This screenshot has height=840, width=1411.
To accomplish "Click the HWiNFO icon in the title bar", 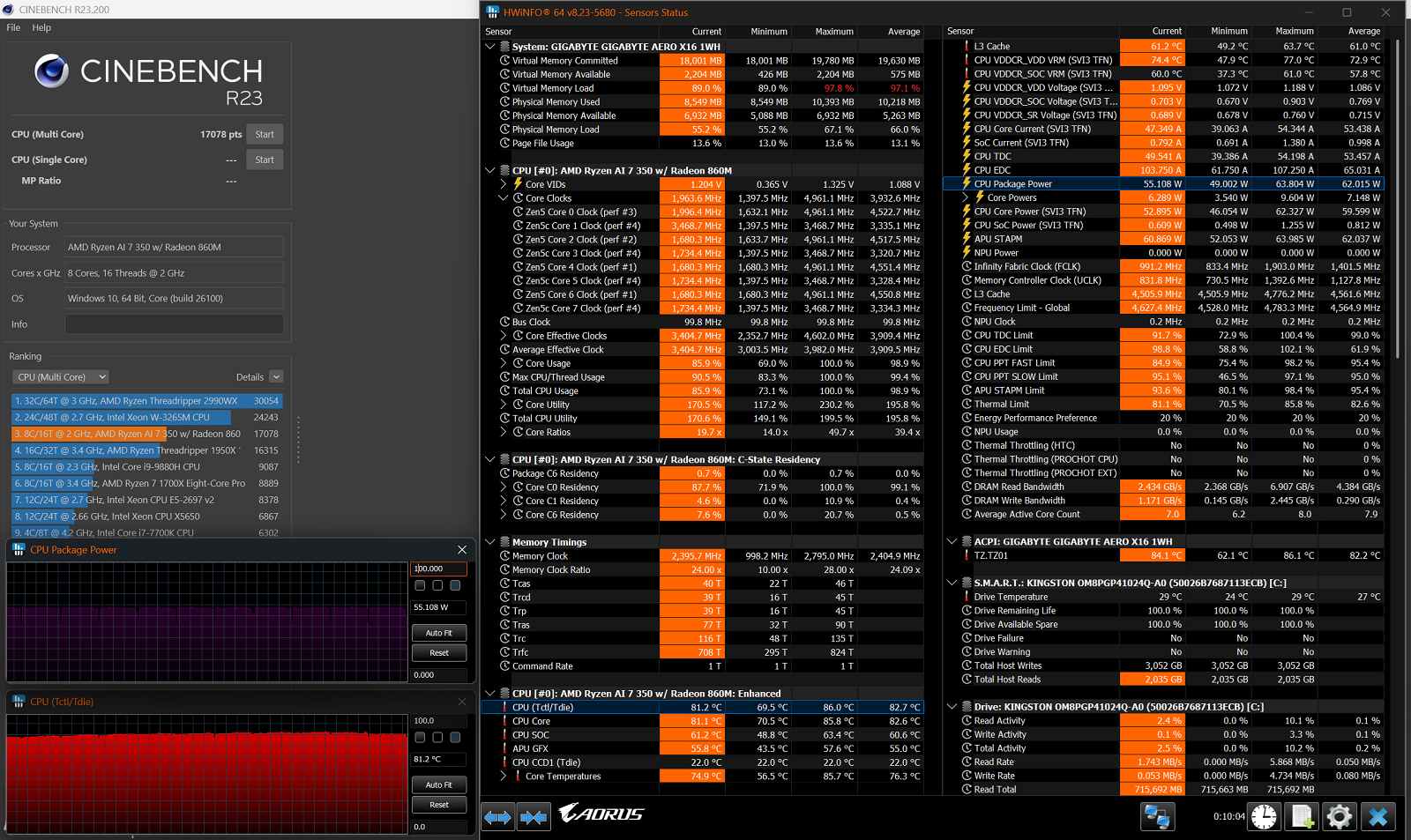I will coord(492,12).
